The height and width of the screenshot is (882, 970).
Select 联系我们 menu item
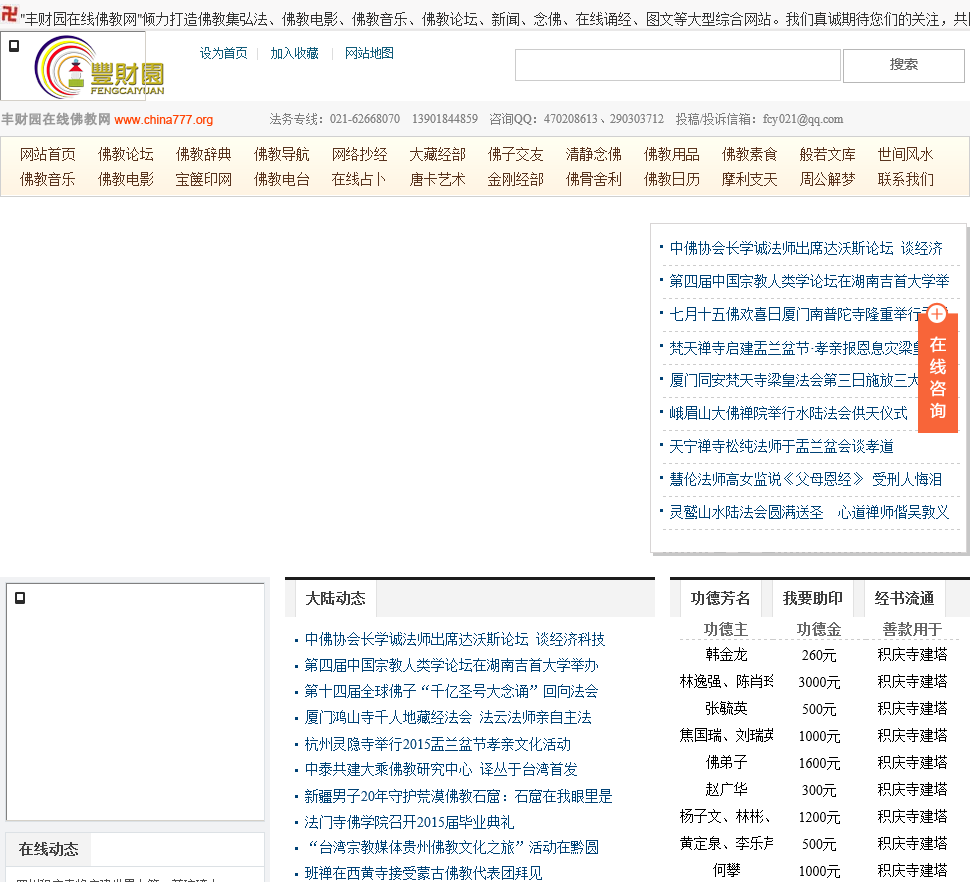pos(905,179)
